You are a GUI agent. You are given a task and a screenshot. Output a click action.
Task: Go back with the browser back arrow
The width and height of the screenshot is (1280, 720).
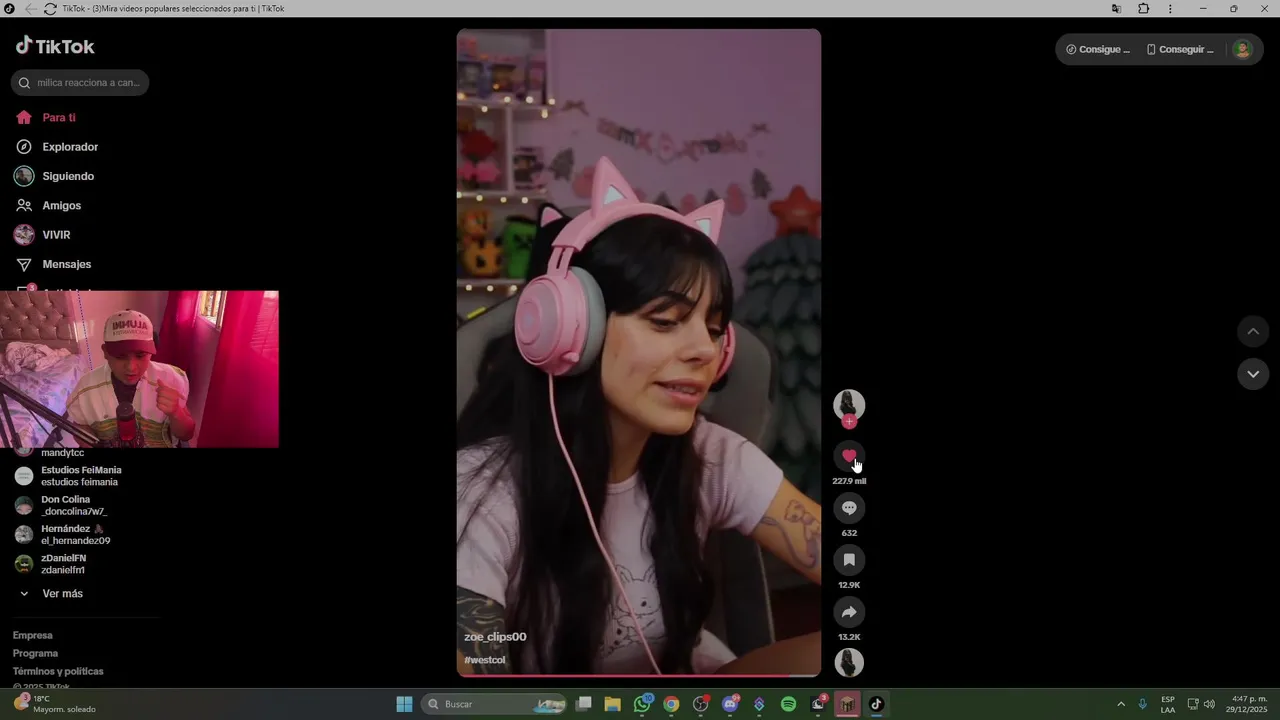click(x=30, y=8)
